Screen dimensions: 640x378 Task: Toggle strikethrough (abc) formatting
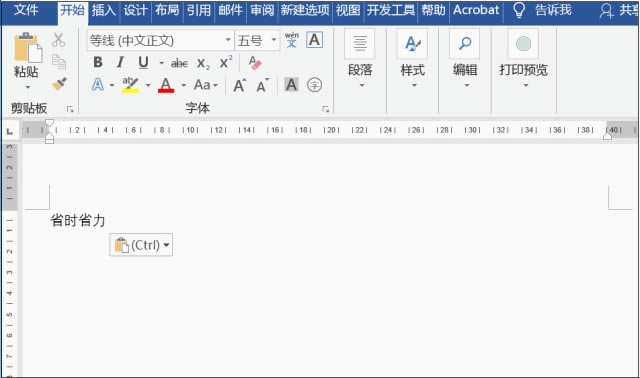click(x=179, y=63)
